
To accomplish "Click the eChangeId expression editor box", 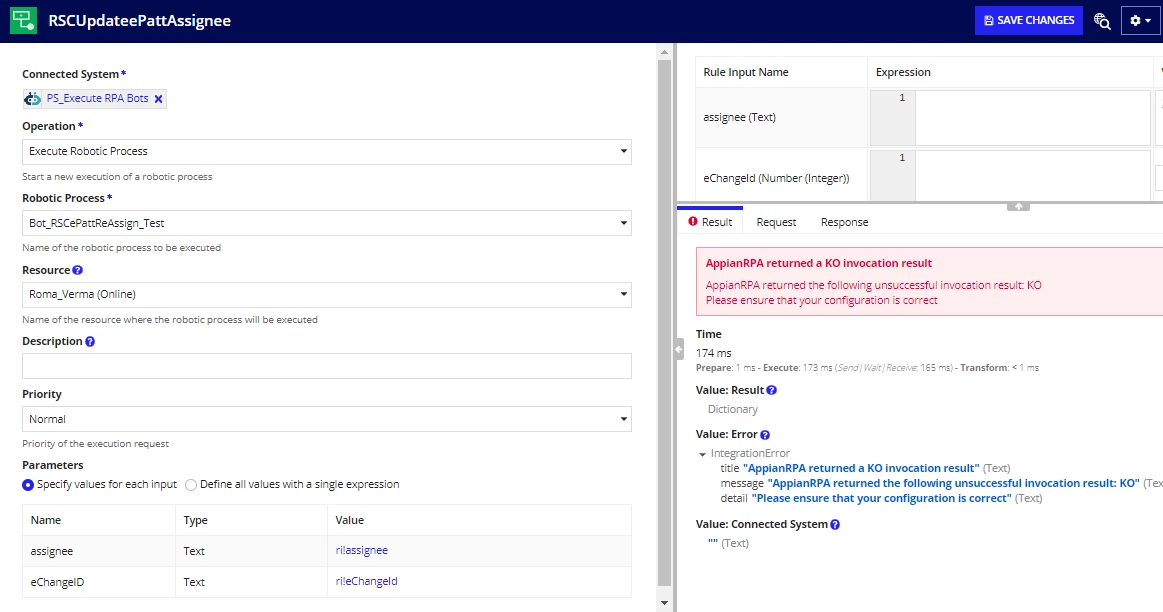I will click(x=1032, y=176).
